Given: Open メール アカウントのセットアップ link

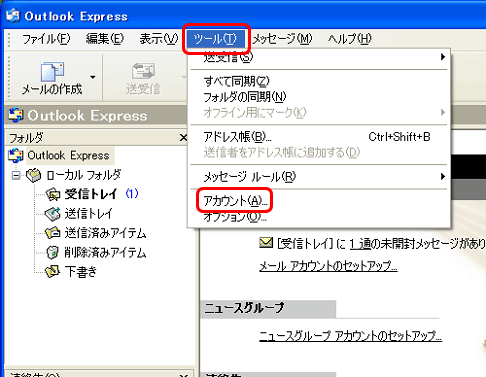Looking at the screenshot, I should [328, 266].
